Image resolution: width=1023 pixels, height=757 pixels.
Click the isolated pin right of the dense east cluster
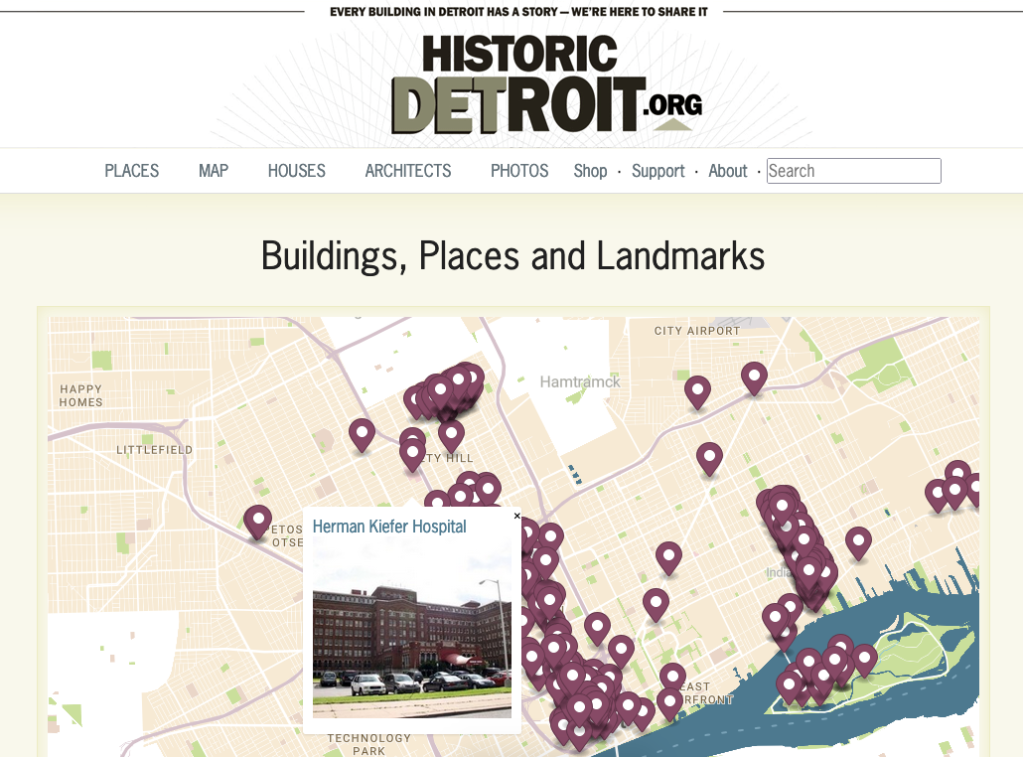coord(858,541)
